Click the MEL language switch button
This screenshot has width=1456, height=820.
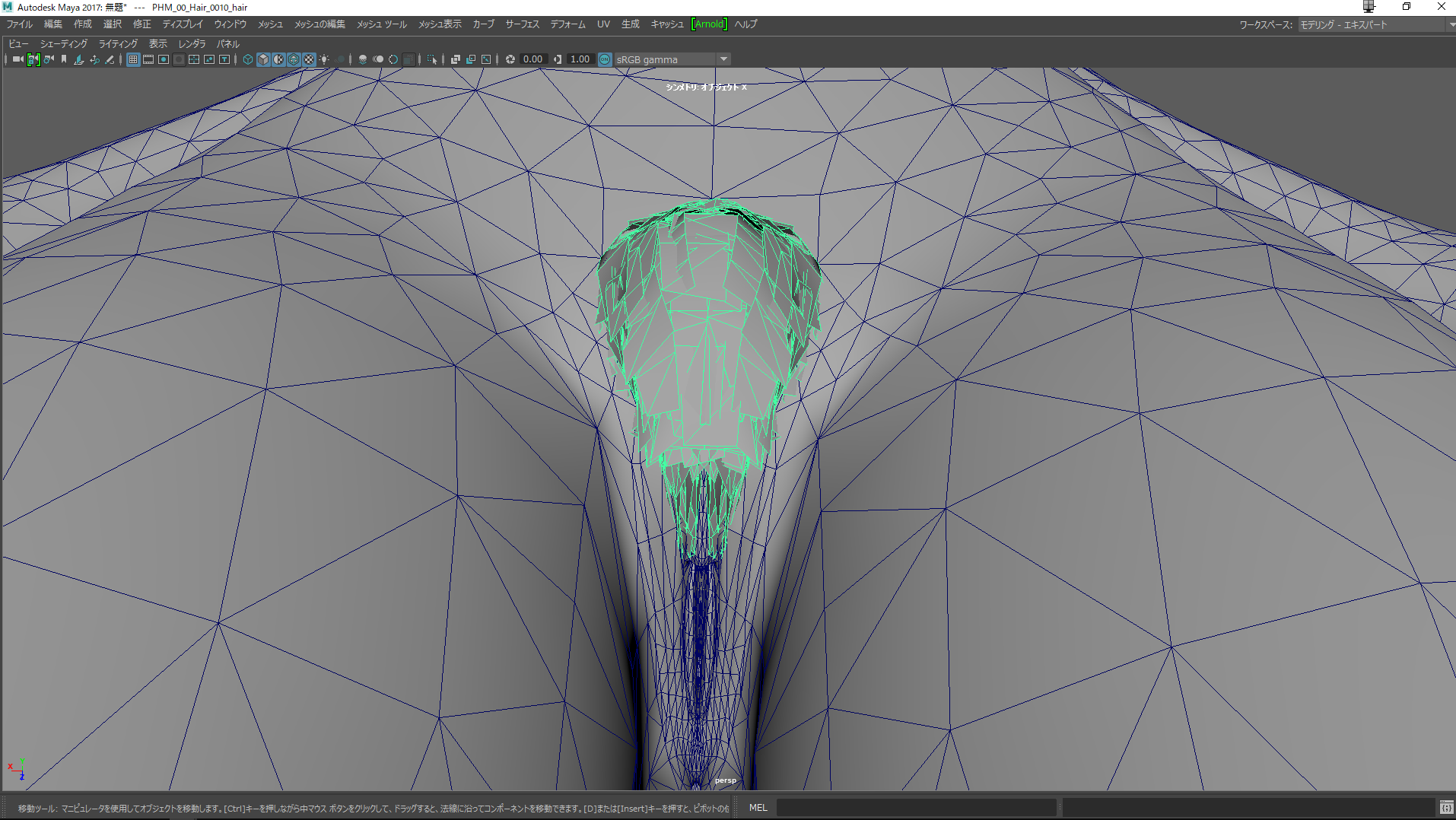[758, 808]
